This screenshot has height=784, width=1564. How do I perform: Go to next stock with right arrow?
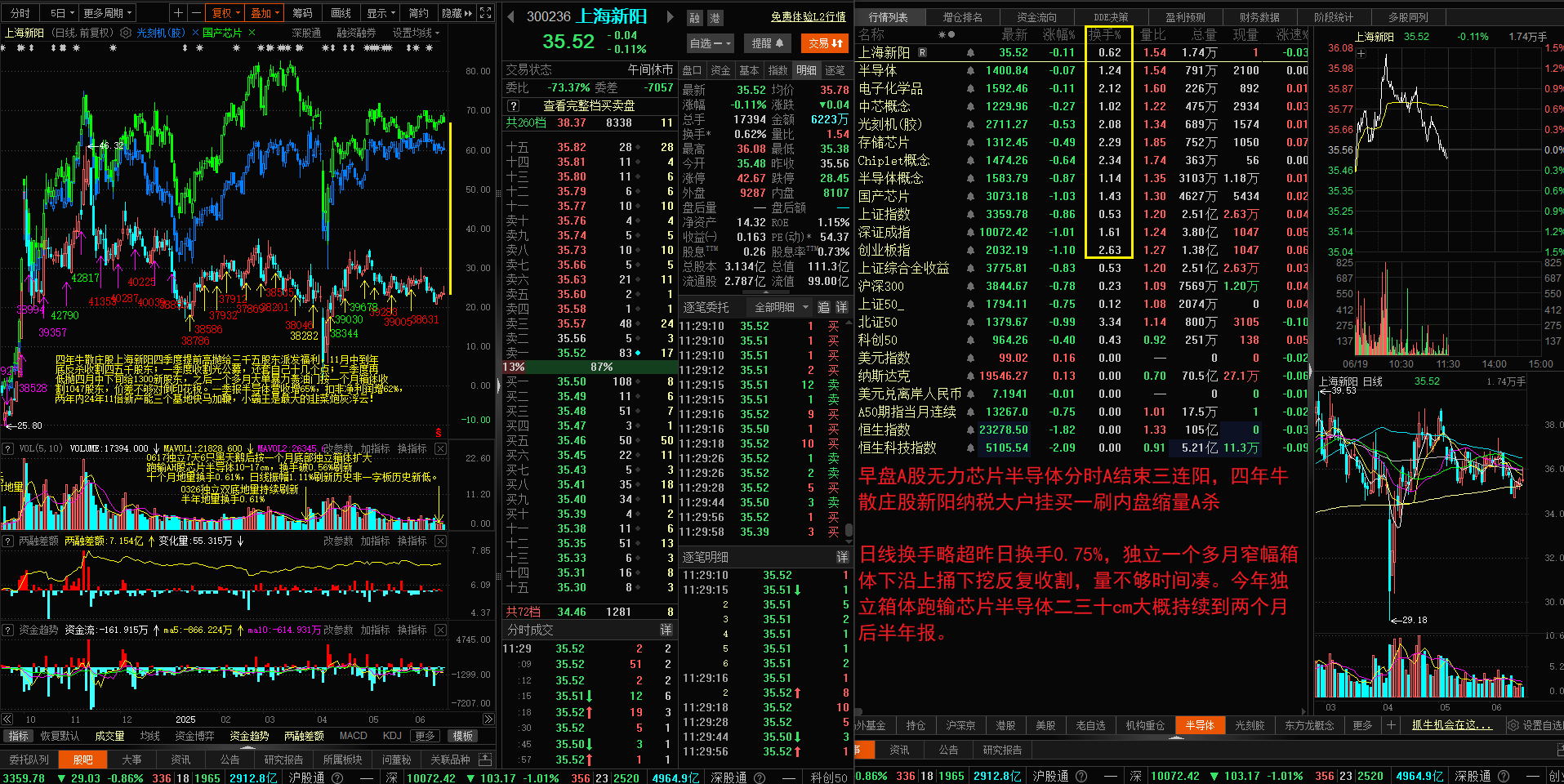coord(671,16)
